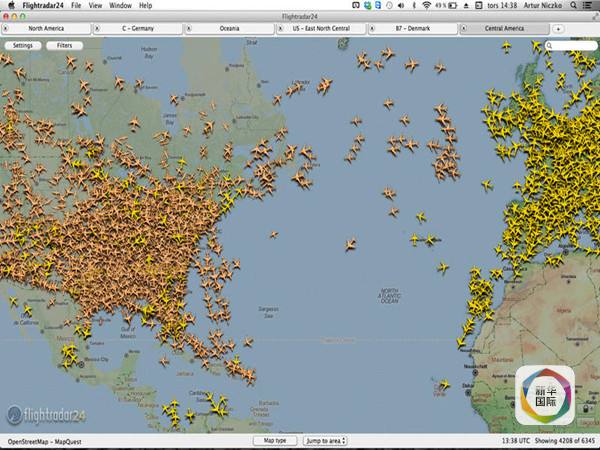Screen dimensions: 600x450
Task: Switch to the Central America tab
Action: [x=505, y=29]
